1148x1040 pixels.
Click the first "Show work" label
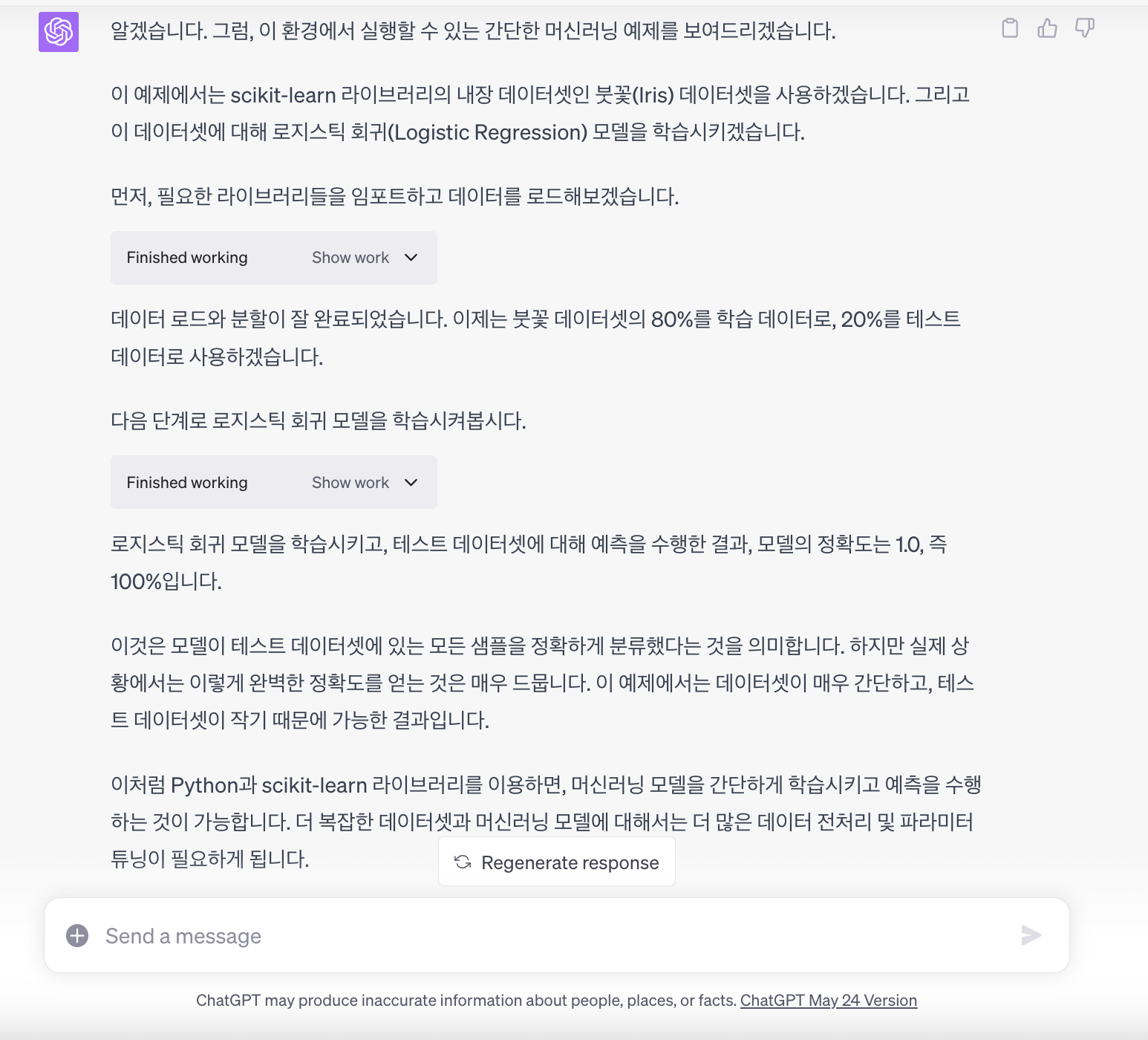tap(350, 258)
